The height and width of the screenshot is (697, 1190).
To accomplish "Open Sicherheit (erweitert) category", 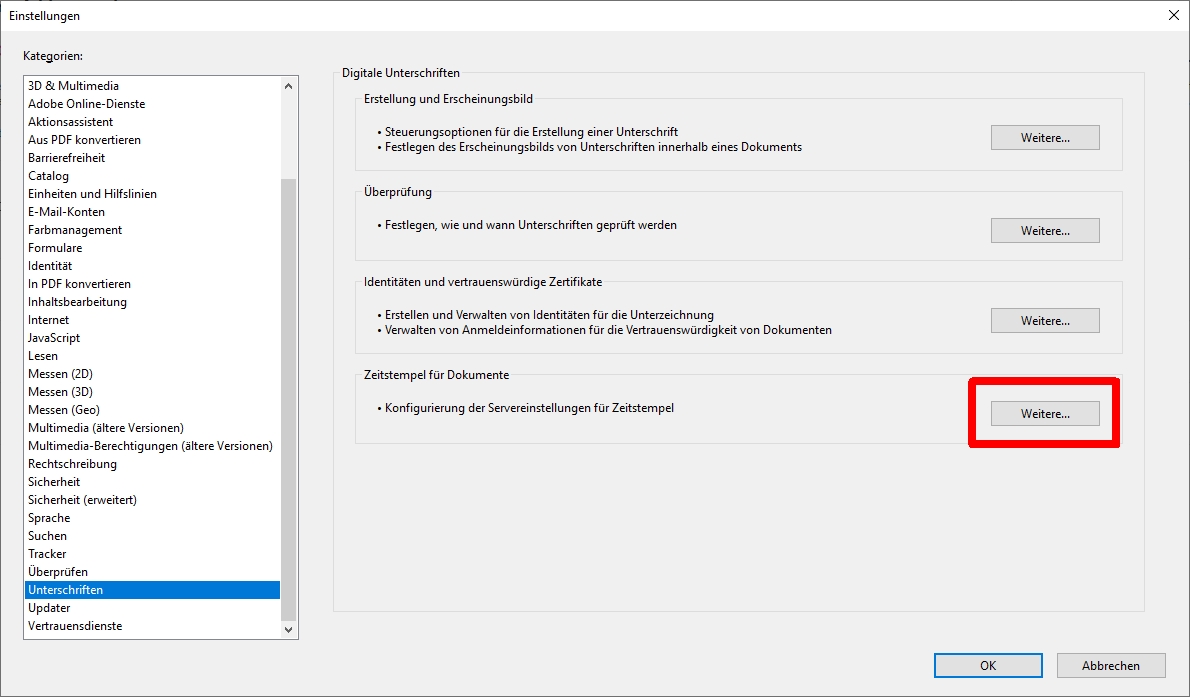I will coord(82,500).
